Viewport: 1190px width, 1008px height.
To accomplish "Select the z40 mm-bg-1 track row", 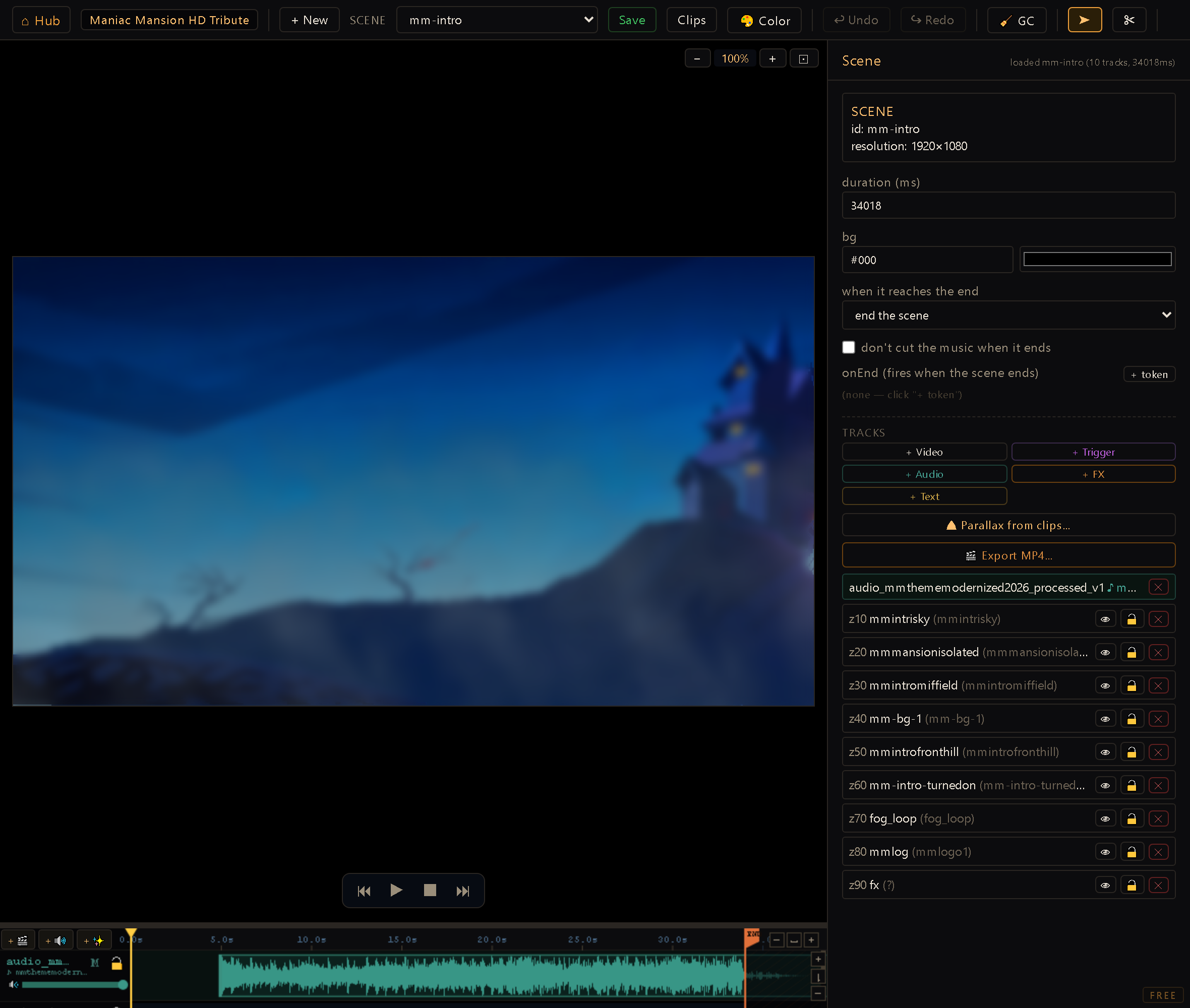I will click(x=1008, y=719).
